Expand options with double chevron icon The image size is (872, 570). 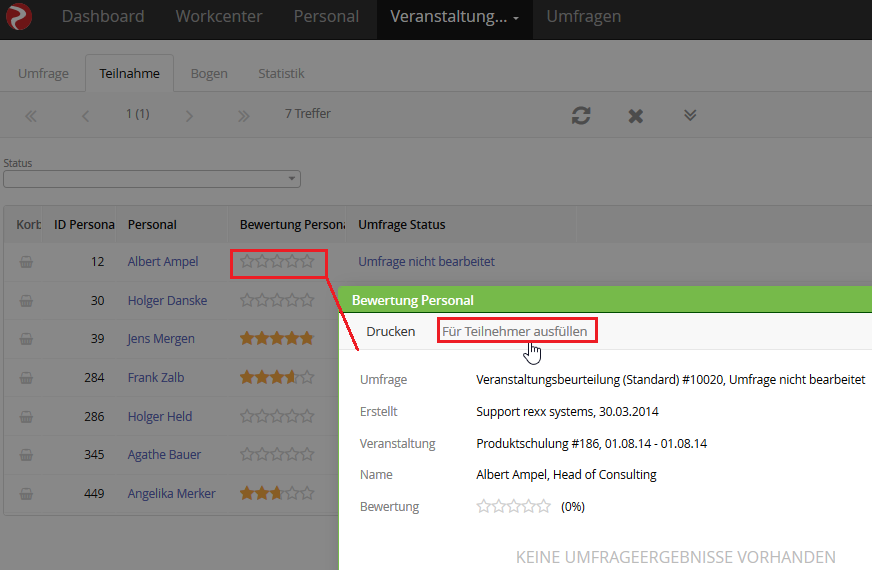click(x=690, y=115)
